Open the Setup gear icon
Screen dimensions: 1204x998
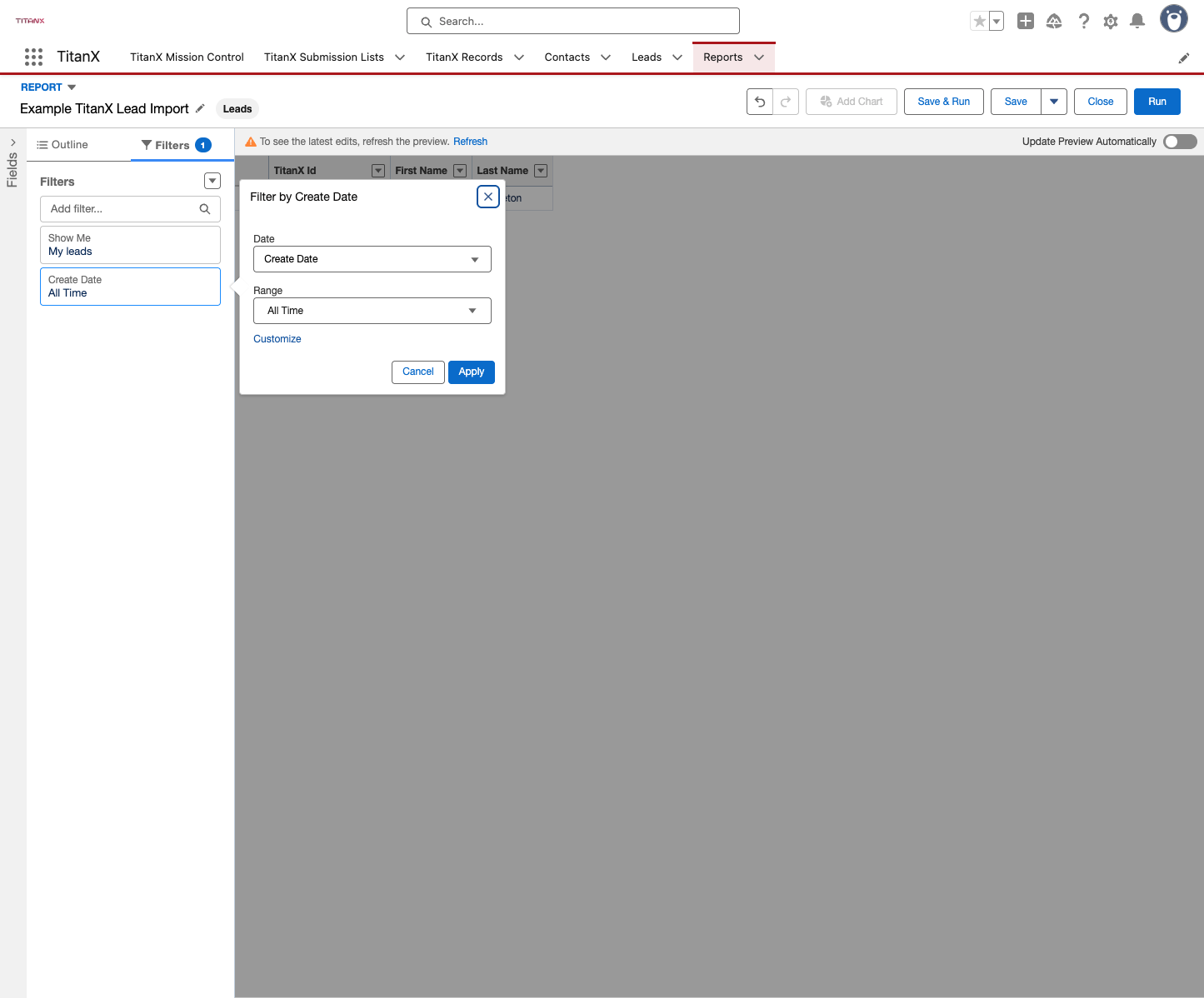(1111, 22)
